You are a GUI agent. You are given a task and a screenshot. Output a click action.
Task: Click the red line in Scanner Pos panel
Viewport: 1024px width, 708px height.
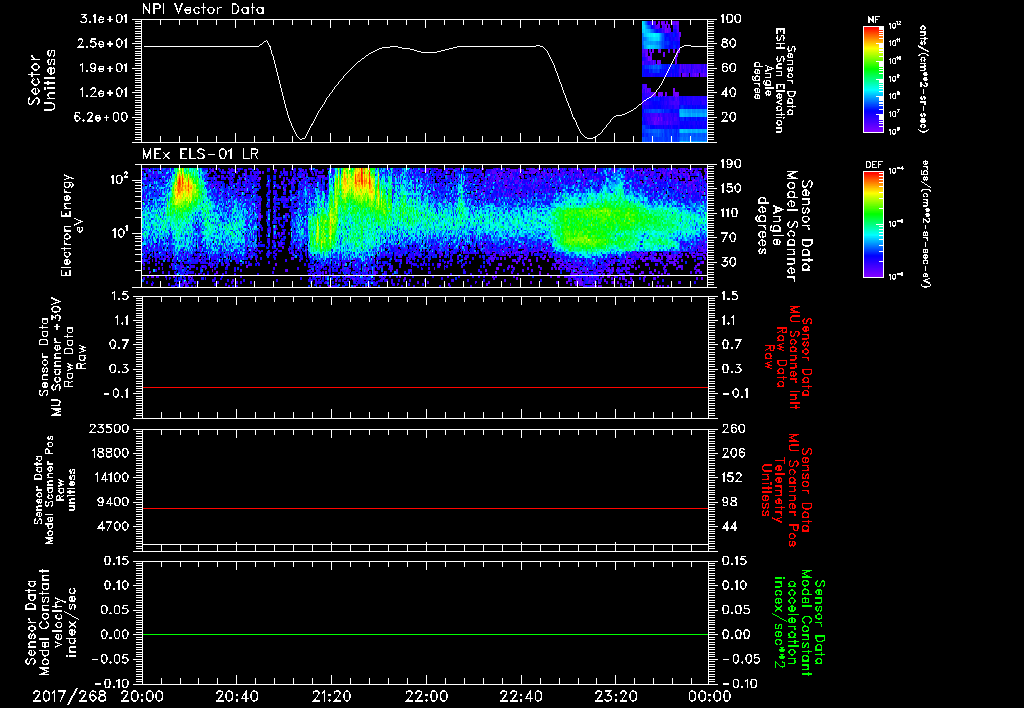tap(424, 508)
